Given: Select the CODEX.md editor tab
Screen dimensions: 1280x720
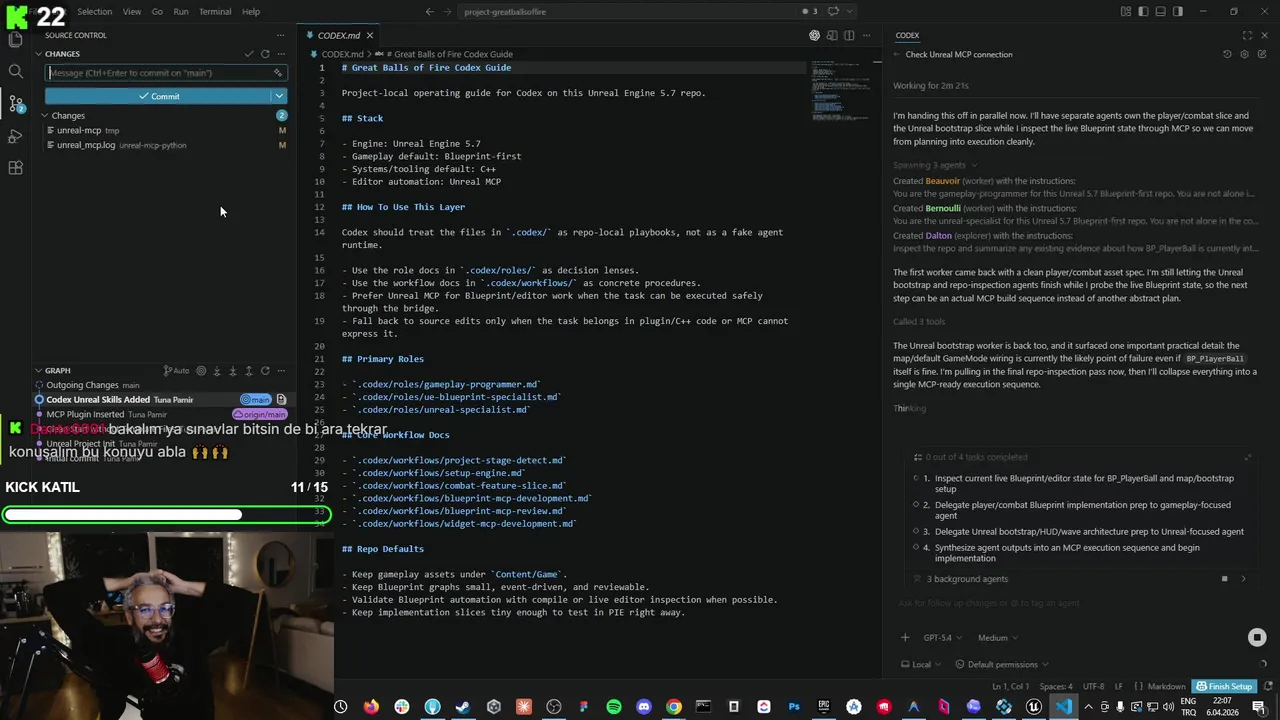Looking at the screenshot, I should [x=340, y=35].
